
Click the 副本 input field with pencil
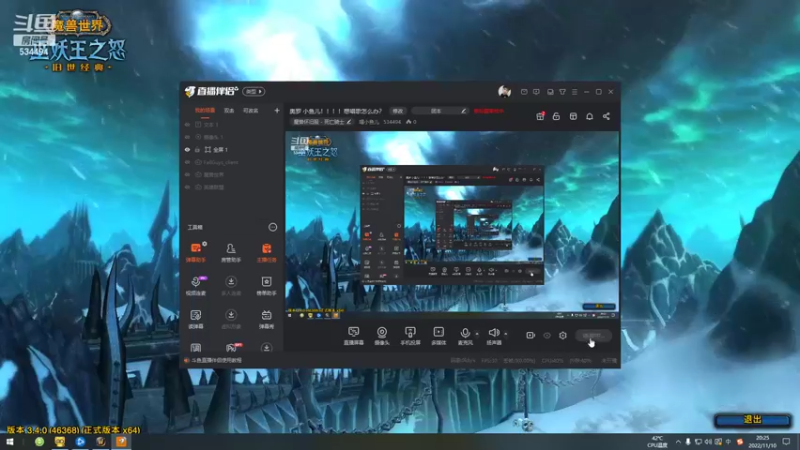coord(440,111)
